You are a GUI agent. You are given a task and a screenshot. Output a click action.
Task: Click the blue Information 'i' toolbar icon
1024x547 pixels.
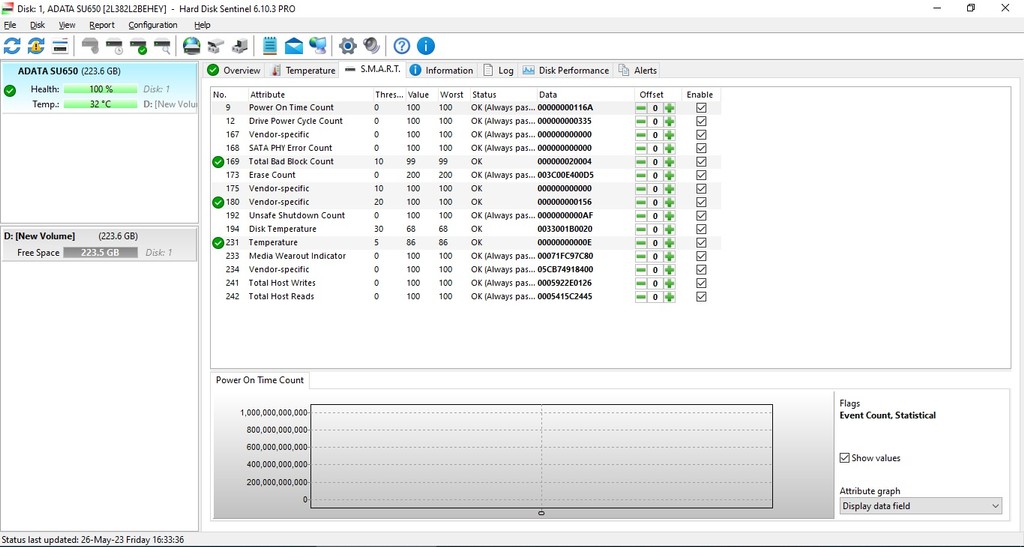coord(425,46)
